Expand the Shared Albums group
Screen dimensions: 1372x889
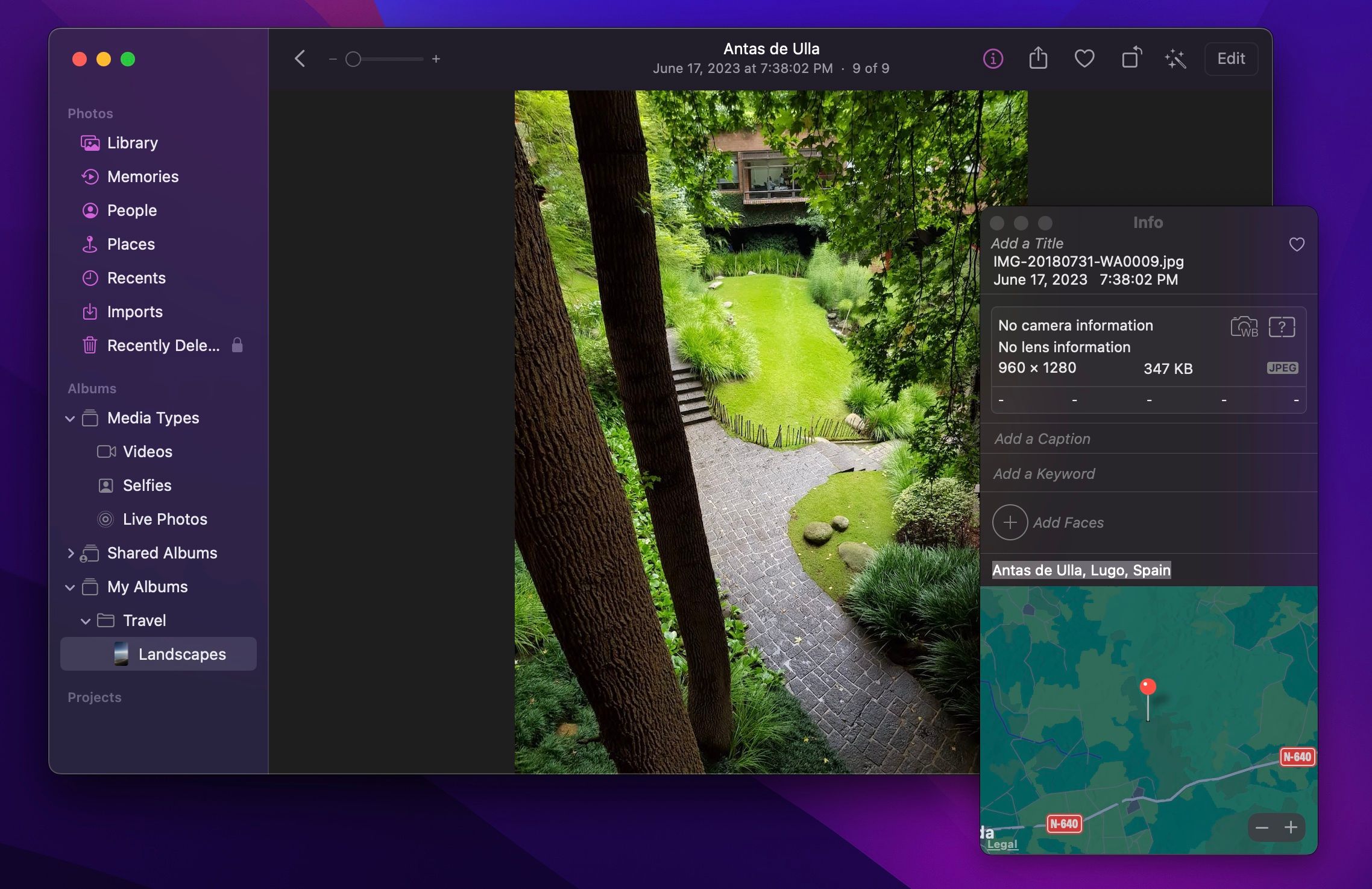(x=70, y=553)
